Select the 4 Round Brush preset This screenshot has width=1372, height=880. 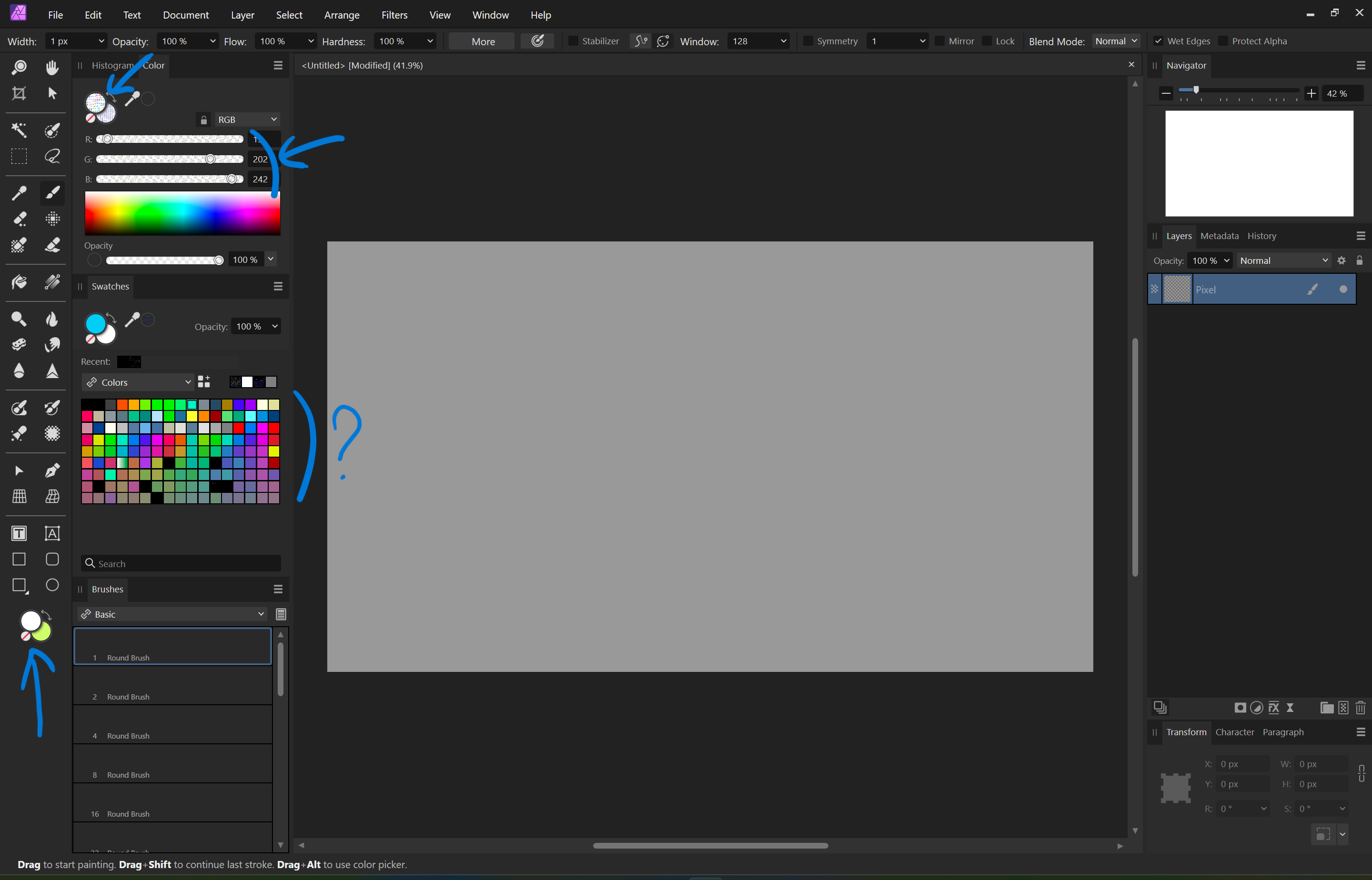[x=172, y=725]
